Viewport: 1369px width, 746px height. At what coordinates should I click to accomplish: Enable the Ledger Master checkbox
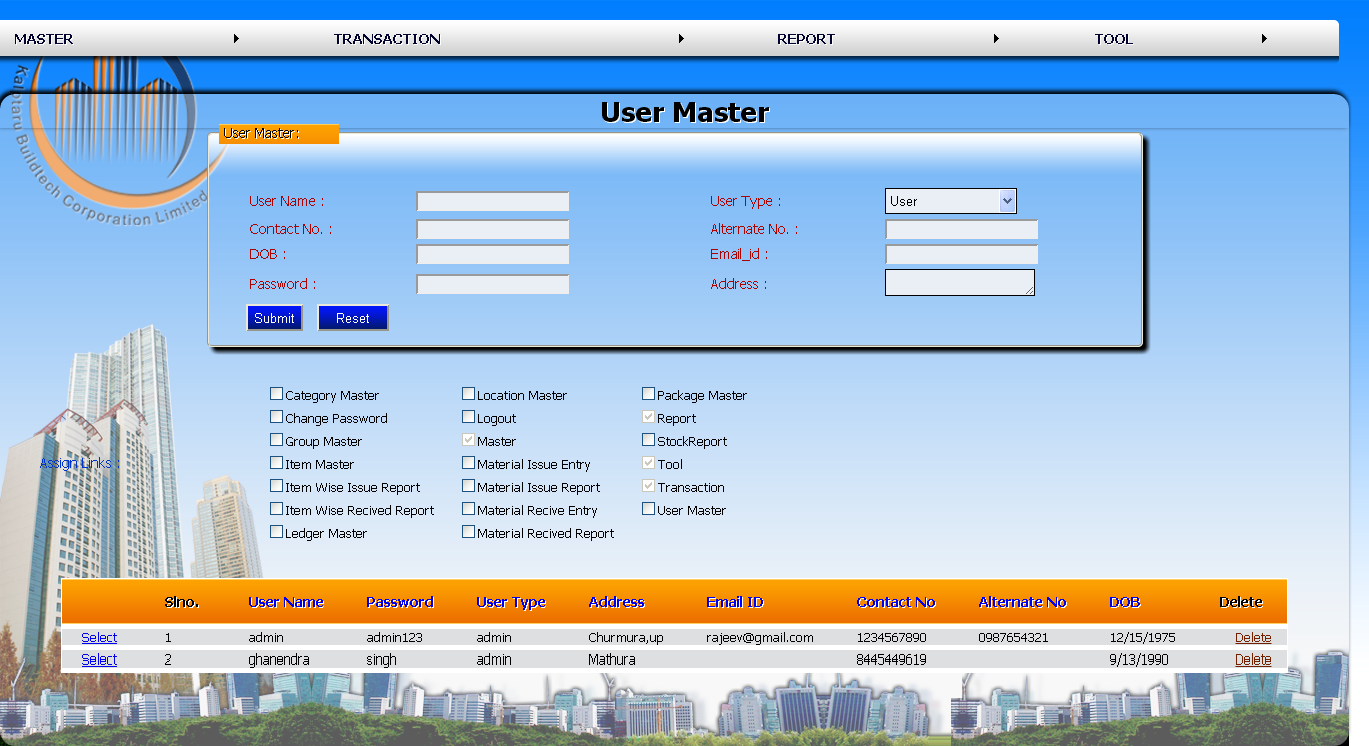[x=276, y=531]
